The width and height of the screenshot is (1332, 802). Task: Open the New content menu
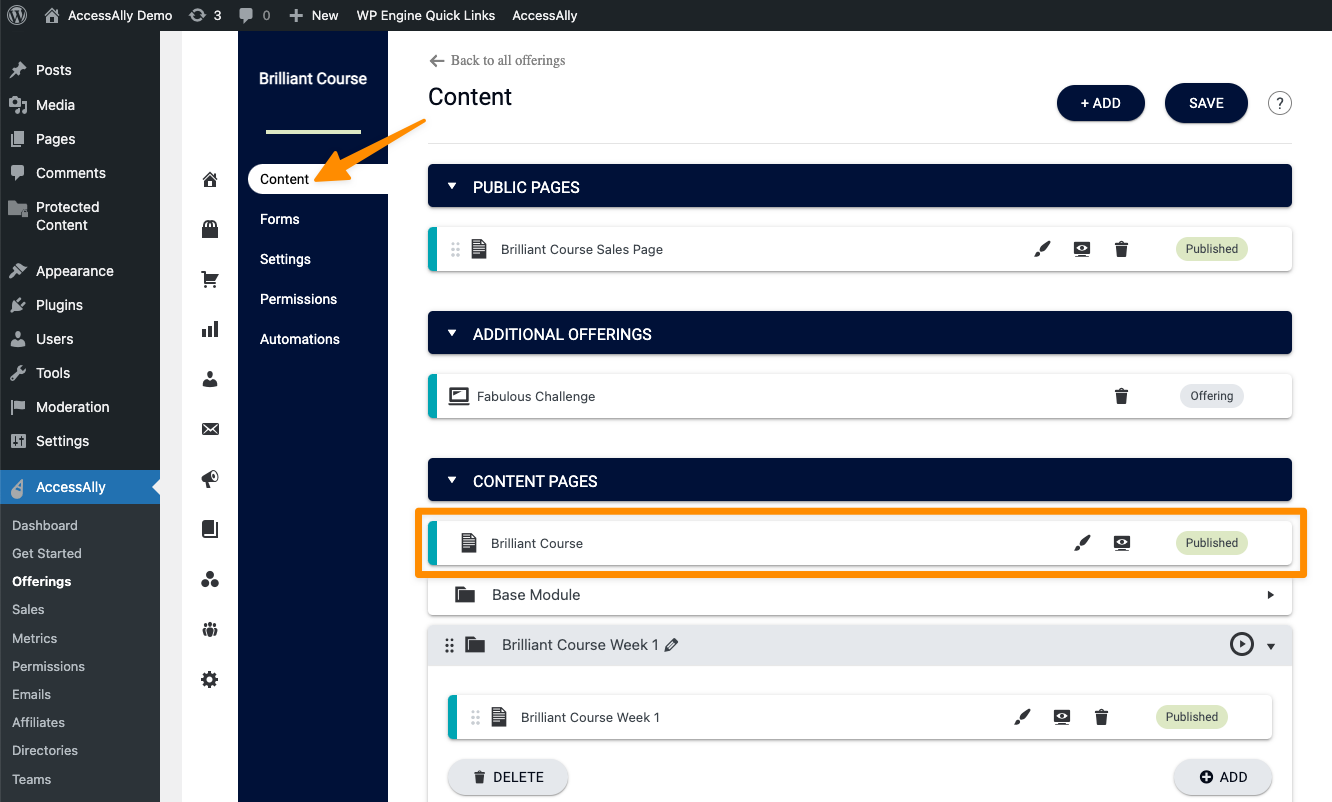point(314,15)
